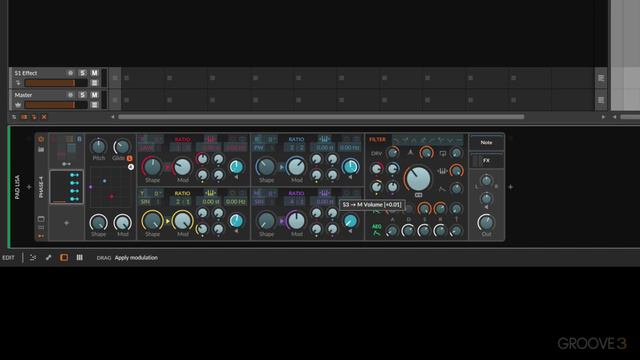Adjust Master track volume fader

[x=56, y=105]
